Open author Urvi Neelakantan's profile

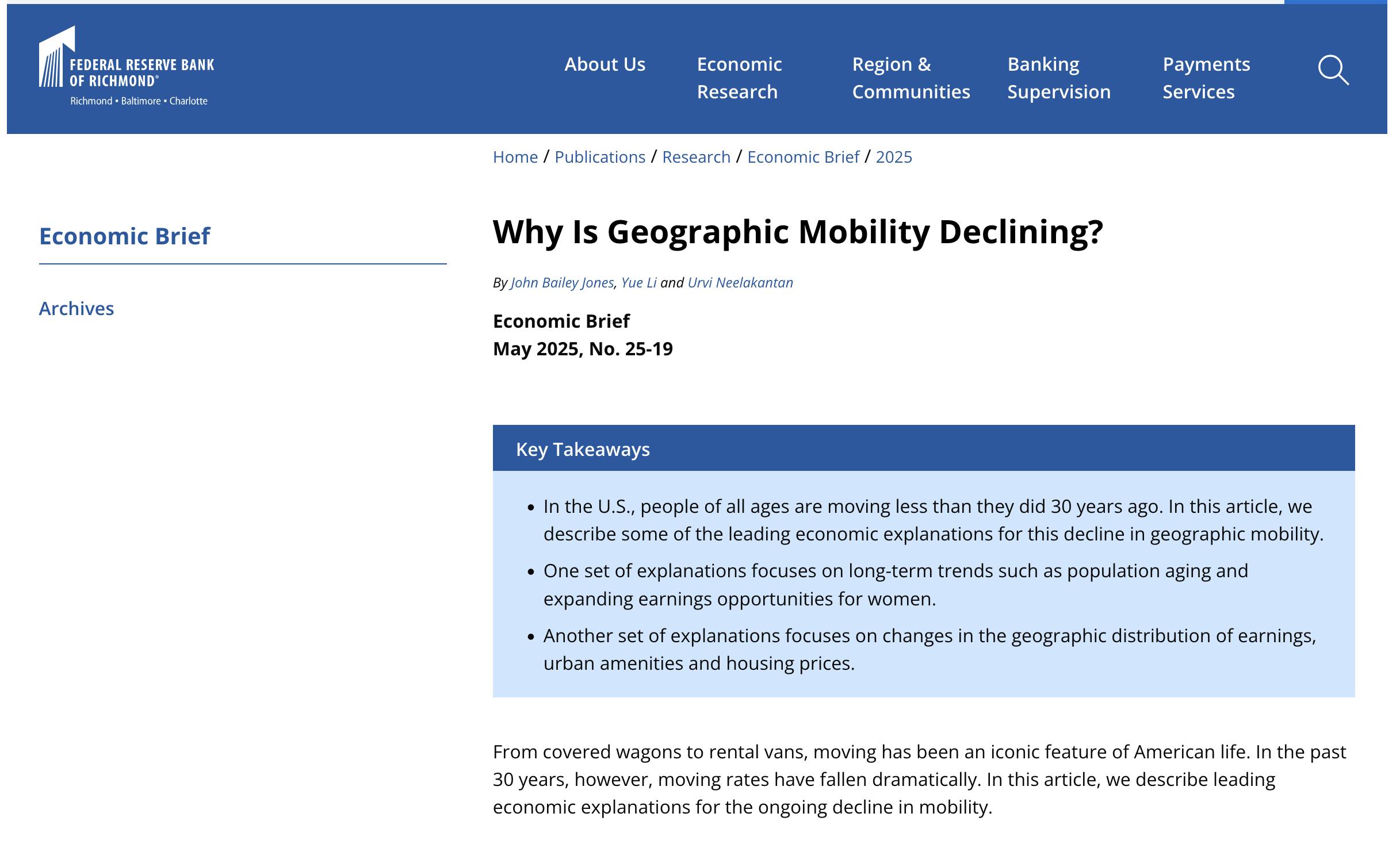tap(740, 283)
